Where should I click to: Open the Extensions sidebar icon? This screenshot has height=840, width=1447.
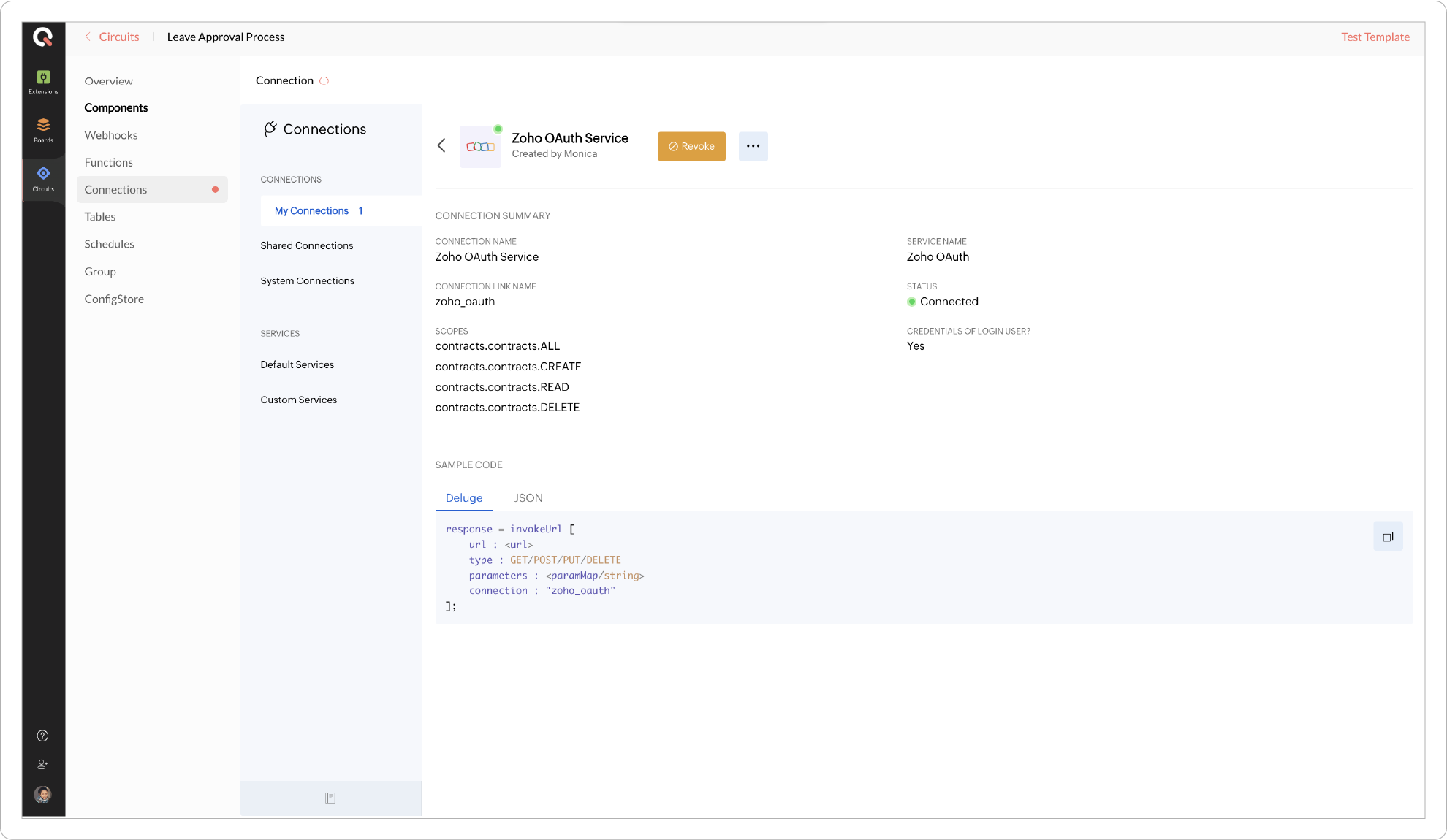click(43, 82)
